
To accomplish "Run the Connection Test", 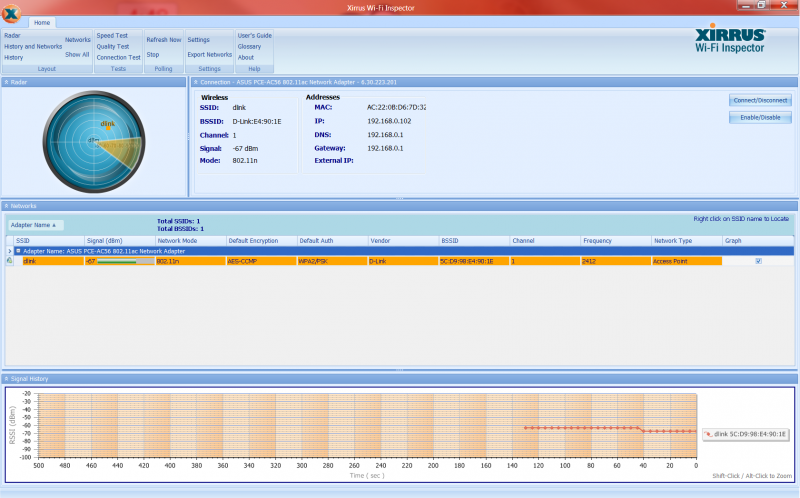I will pos(118,58).
